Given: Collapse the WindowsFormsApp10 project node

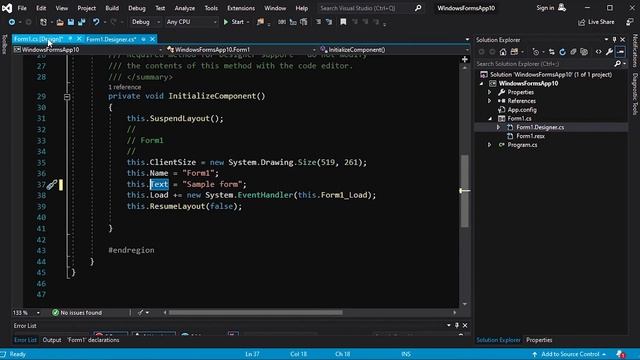Looking at the screenshot, I should (482, 84).
